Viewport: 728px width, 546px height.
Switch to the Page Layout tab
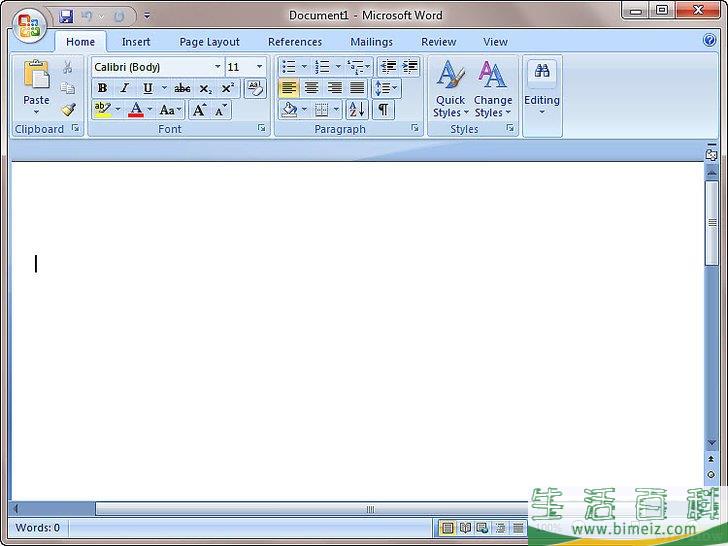(x=209, y=42)
